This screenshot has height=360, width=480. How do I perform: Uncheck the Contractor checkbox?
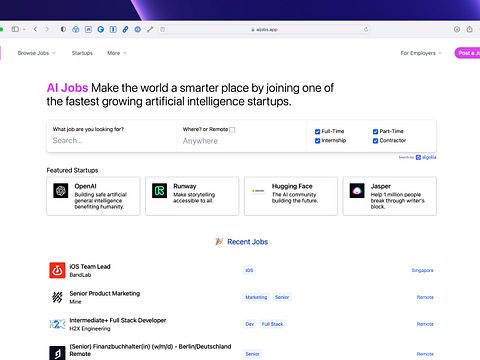tap(375, 141)
